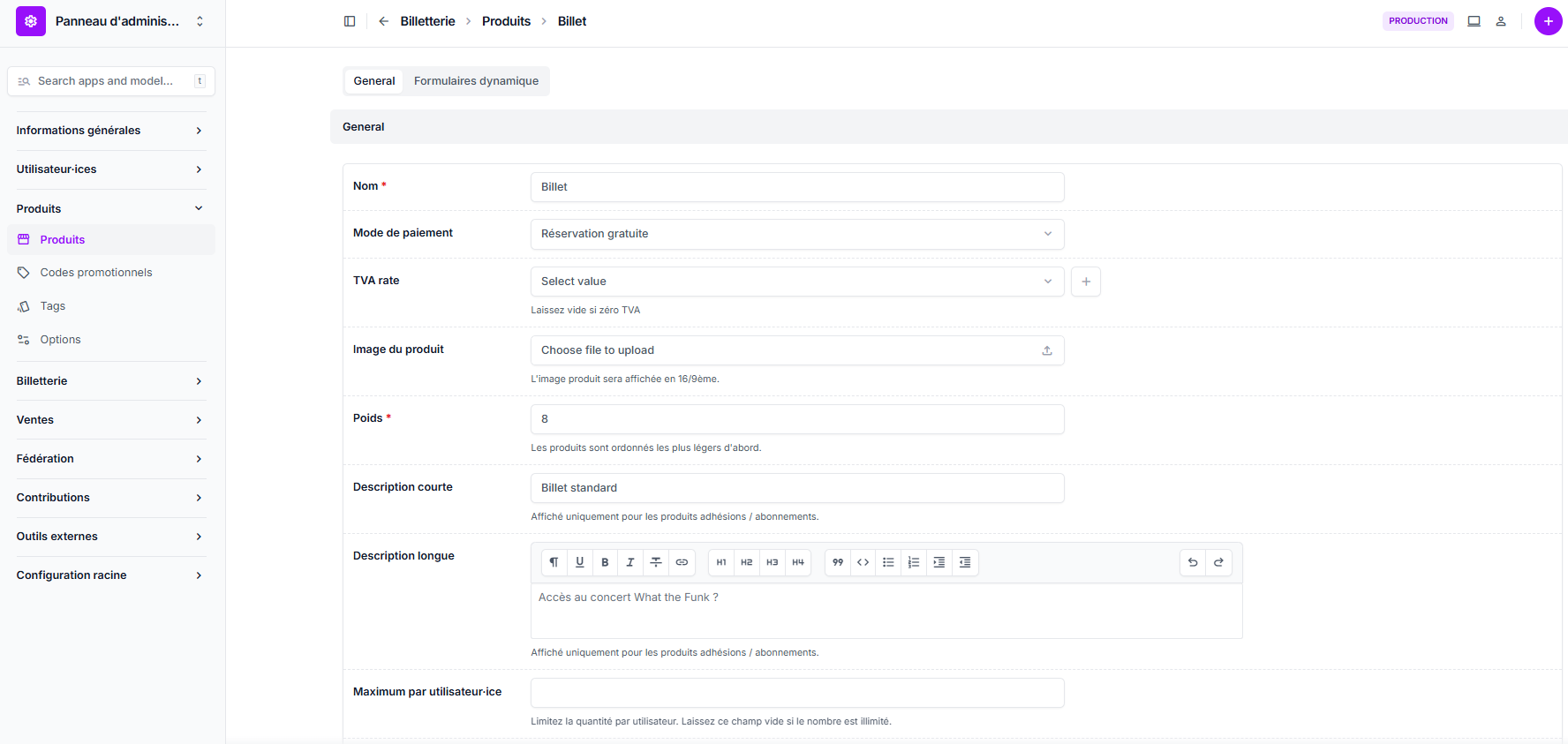Screen dimensions: 1568x744
Task: Insert a bulleted list
Action: pyautogui.click(x=888, y=562)
